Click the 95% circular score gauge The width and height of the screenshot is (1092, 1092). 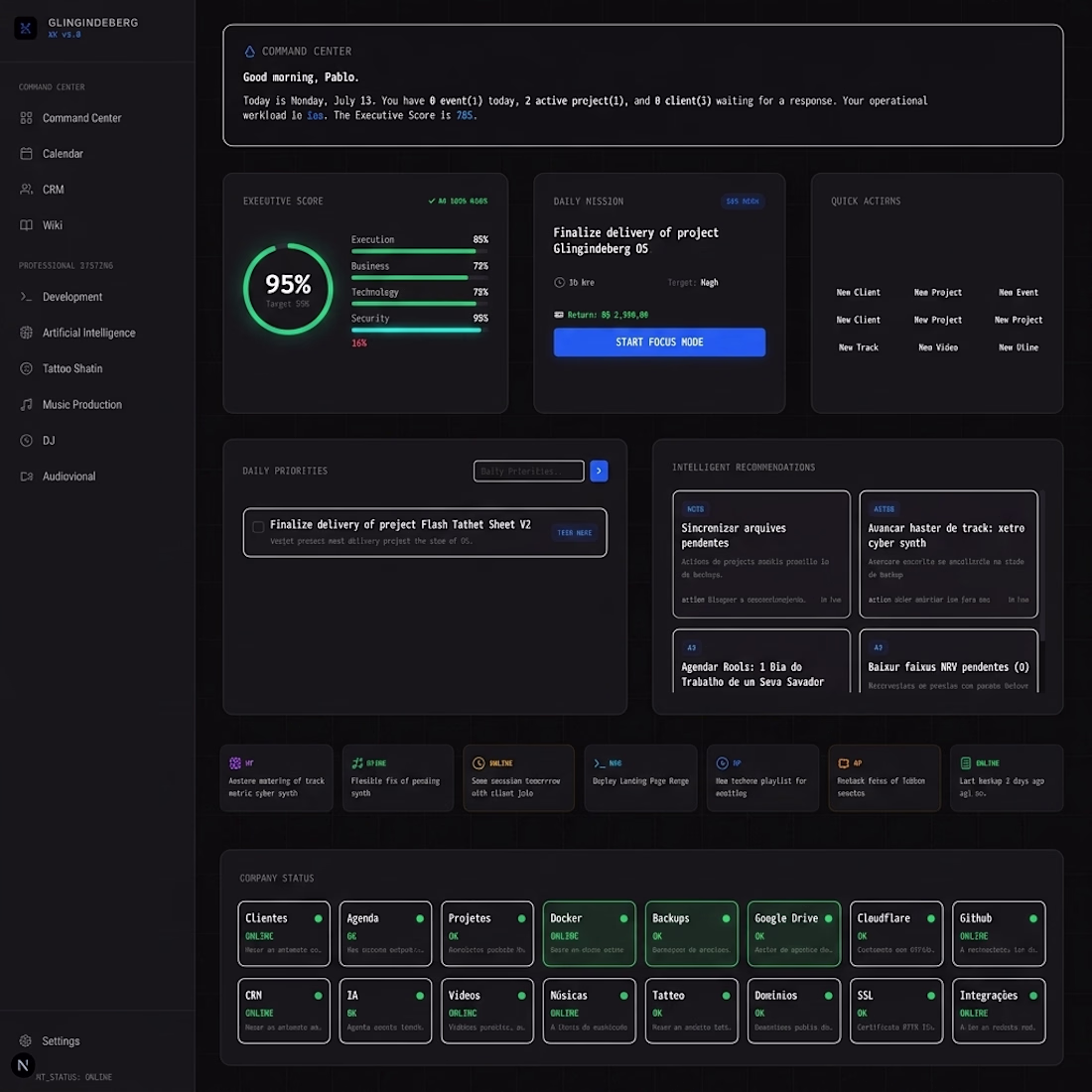288,288
